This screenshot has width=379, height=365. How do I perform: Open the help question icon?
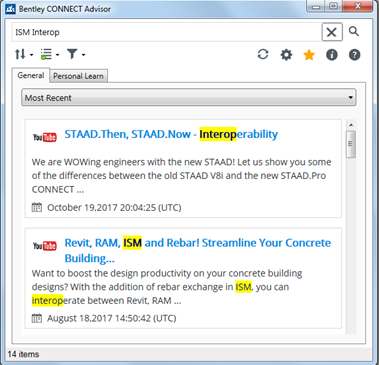pyautogui.click(x=354, y=55)
